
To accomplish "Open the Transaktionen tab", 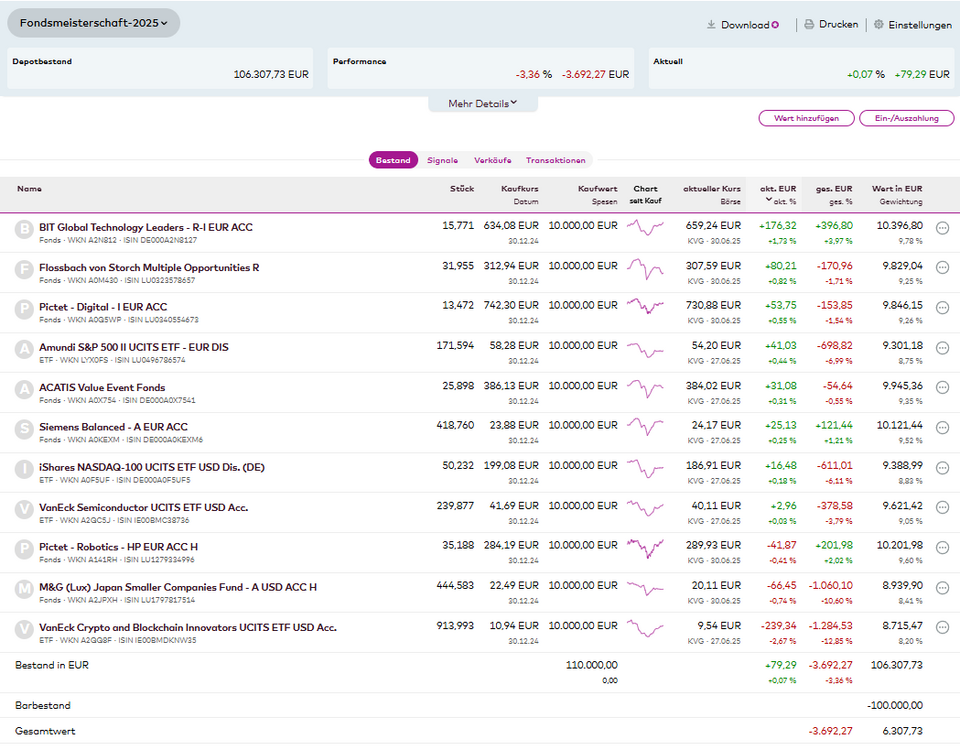I will click(555, 160).
